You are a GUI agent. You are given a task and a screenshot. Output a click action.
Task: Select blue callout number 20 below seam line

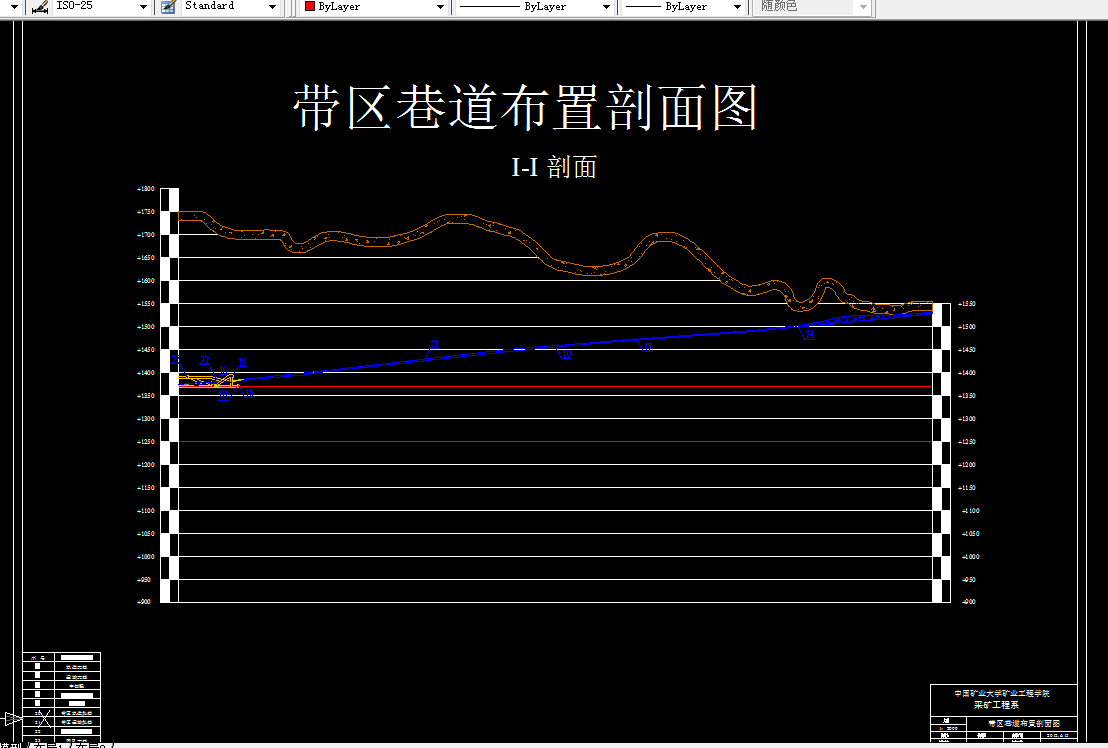click(x=566, y=355)
